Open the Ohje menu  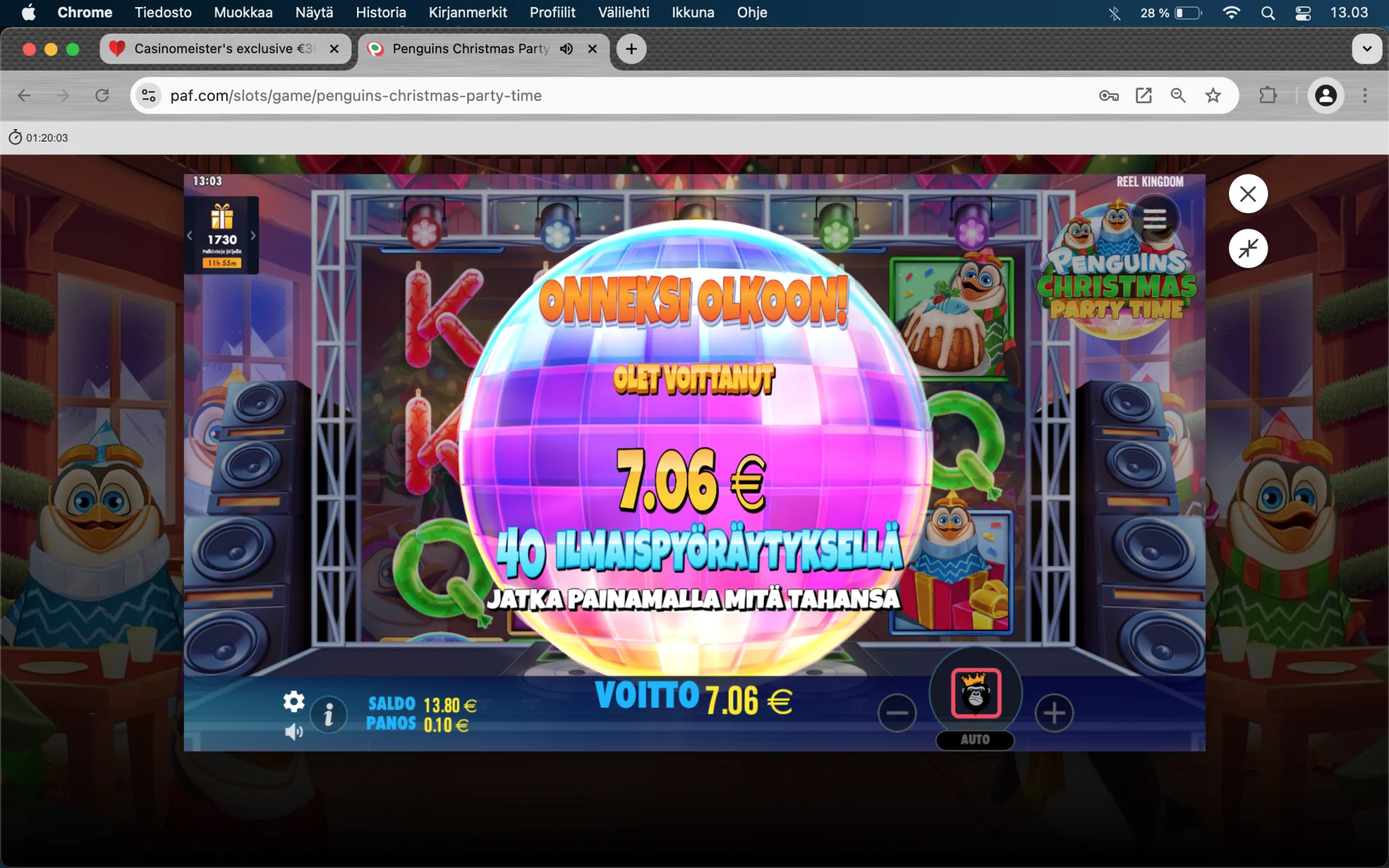pyautogui.click(x=751, y=13)
